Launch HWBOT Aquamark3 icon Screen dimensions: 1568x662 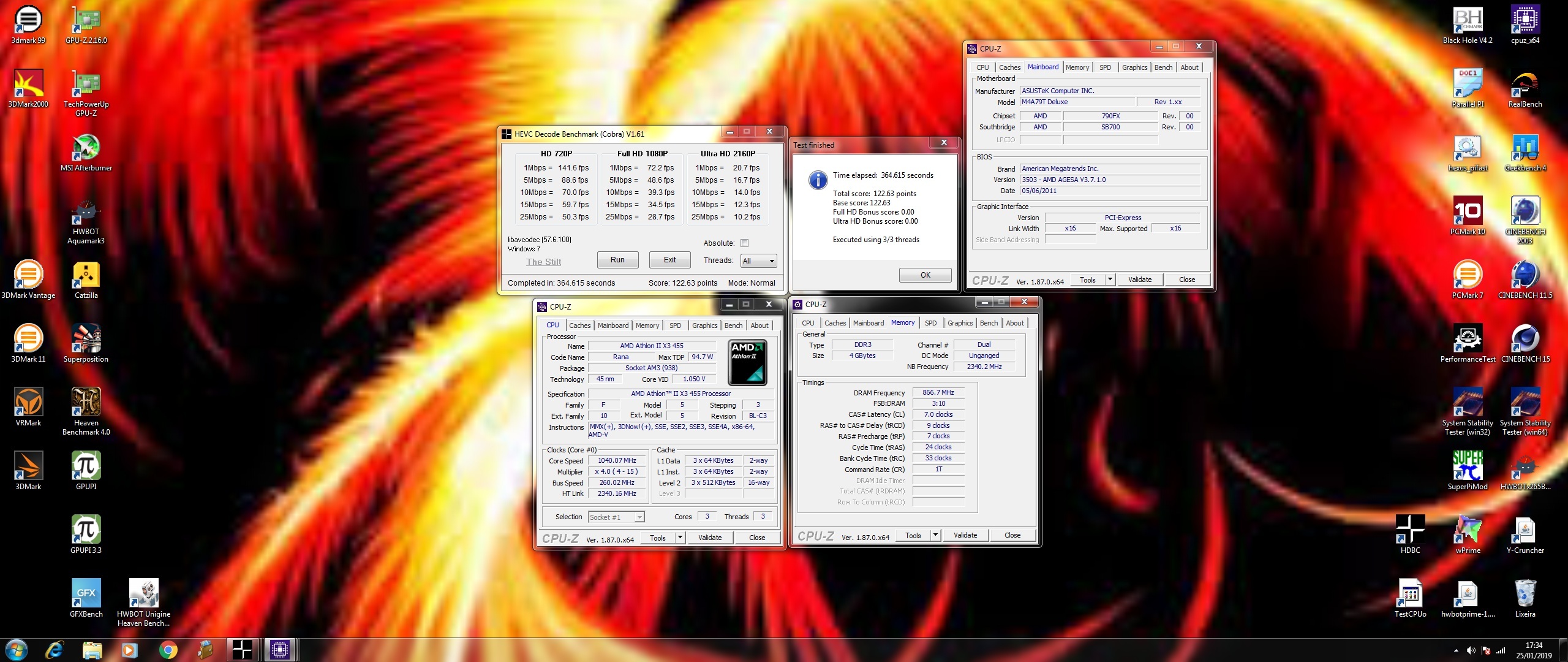click(x=86, y=221)
